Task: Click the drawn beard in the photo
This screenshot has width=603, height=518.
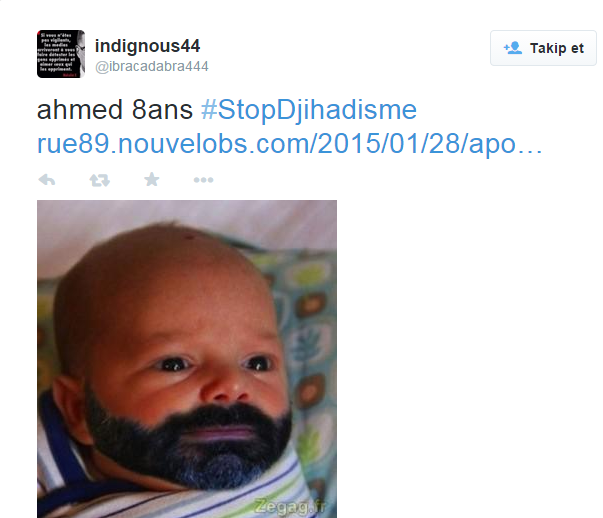Action: click(x=188, y=444)
